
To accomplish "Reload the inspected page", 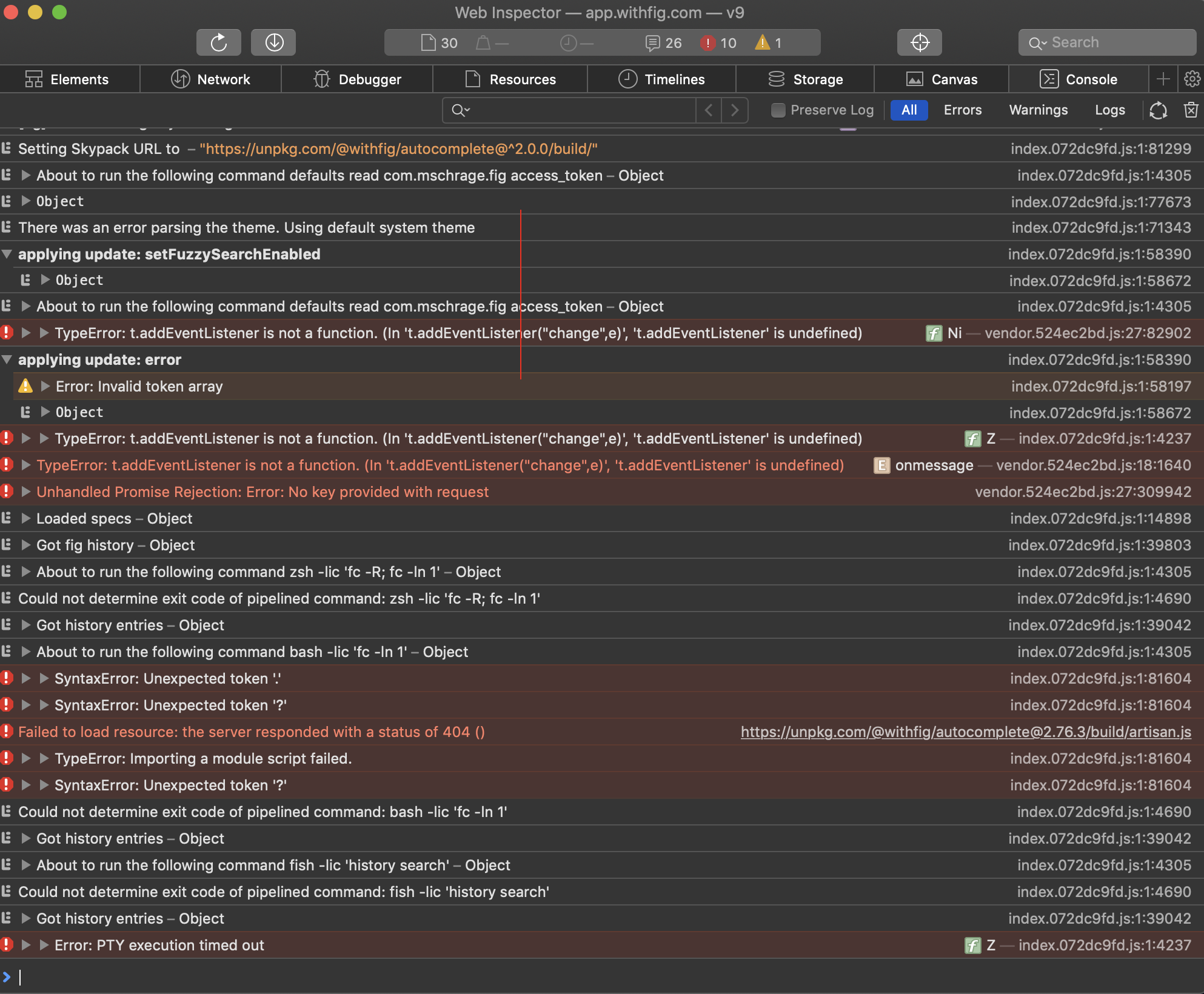I will tap(218, 42).
